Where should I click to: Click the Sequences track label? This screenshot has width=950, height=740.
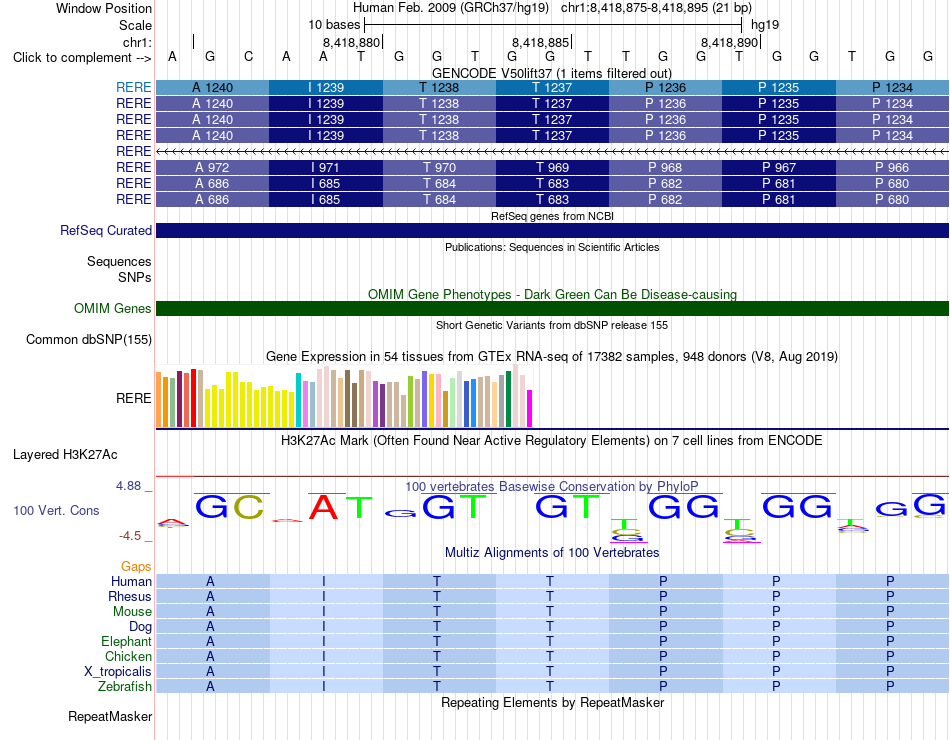(119, 261)
